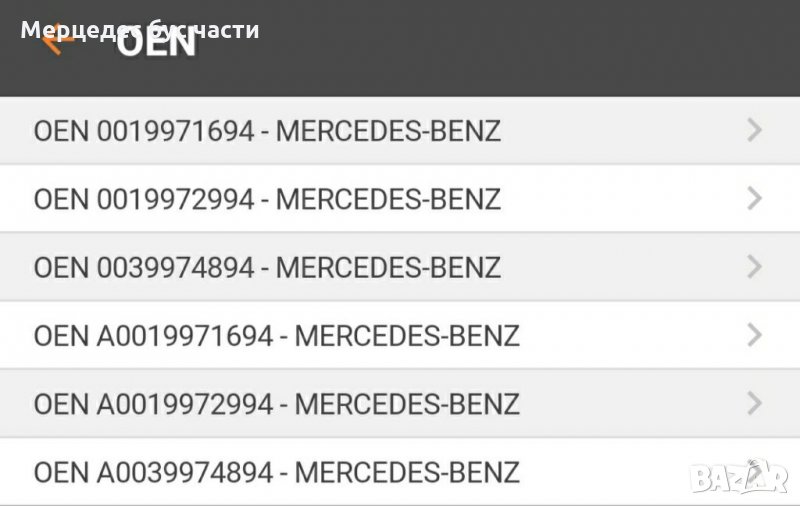Open arrow on OEN A0019971694 row
800x506 pixels.
tap(755, 335)
